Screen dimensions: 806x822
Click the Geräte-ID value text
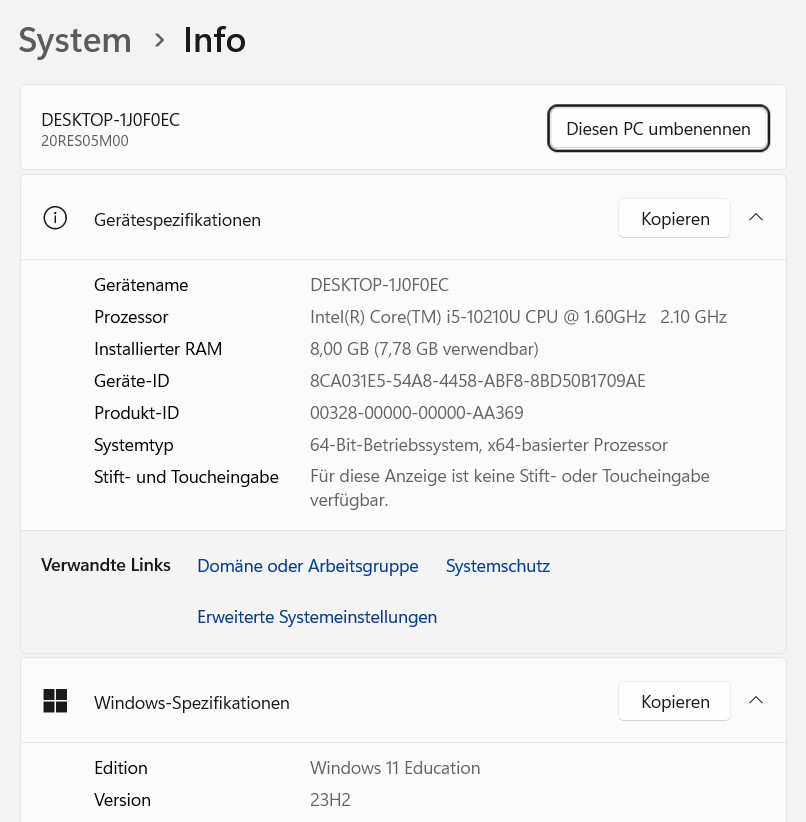(x=478, y=381)
